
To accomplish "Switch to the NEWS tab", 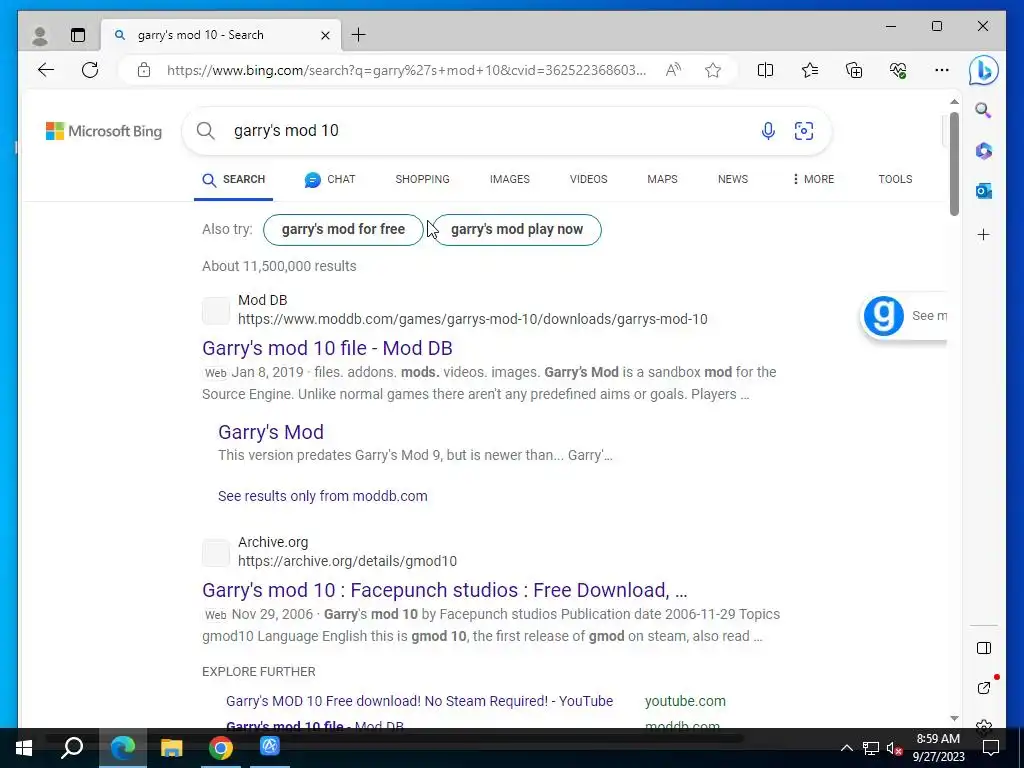I will point(733,179).
